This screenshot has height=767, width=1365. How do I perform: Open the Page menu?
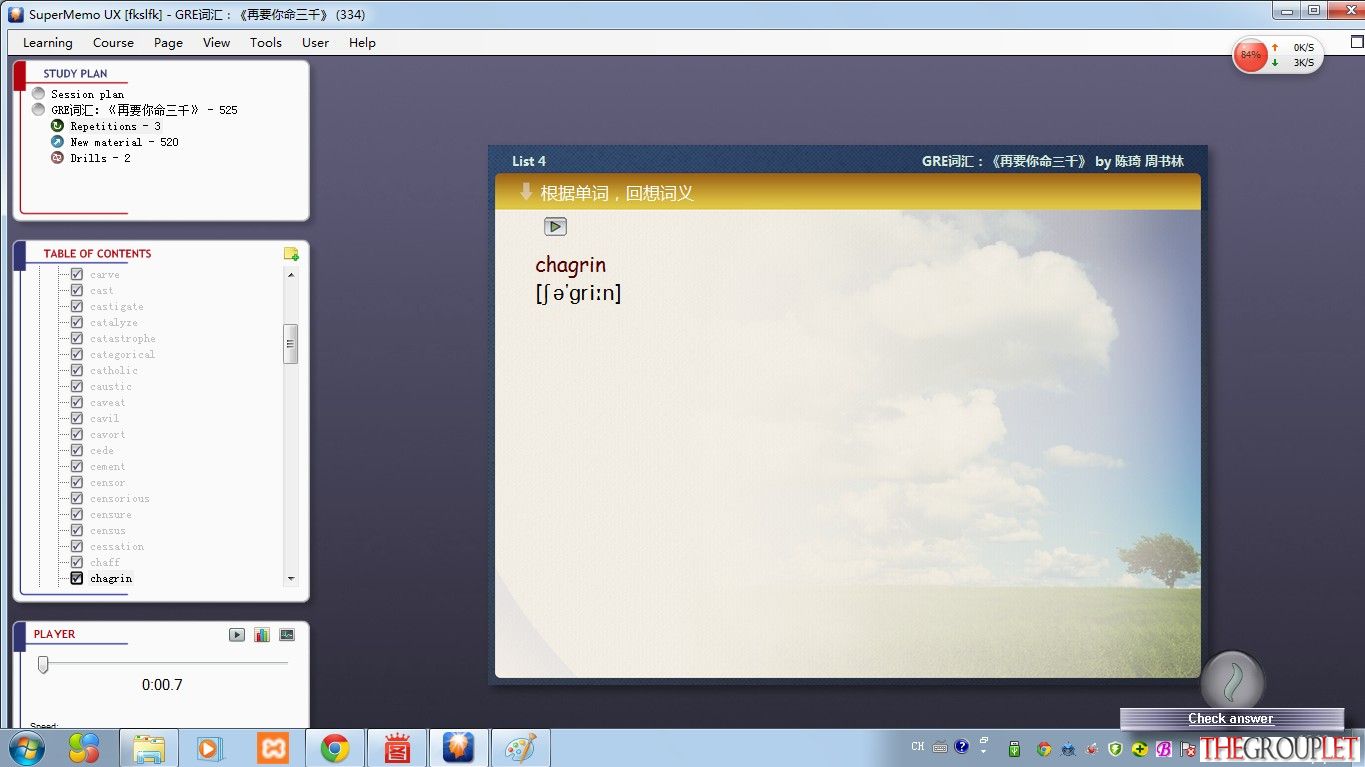click(x=168, y=43)
